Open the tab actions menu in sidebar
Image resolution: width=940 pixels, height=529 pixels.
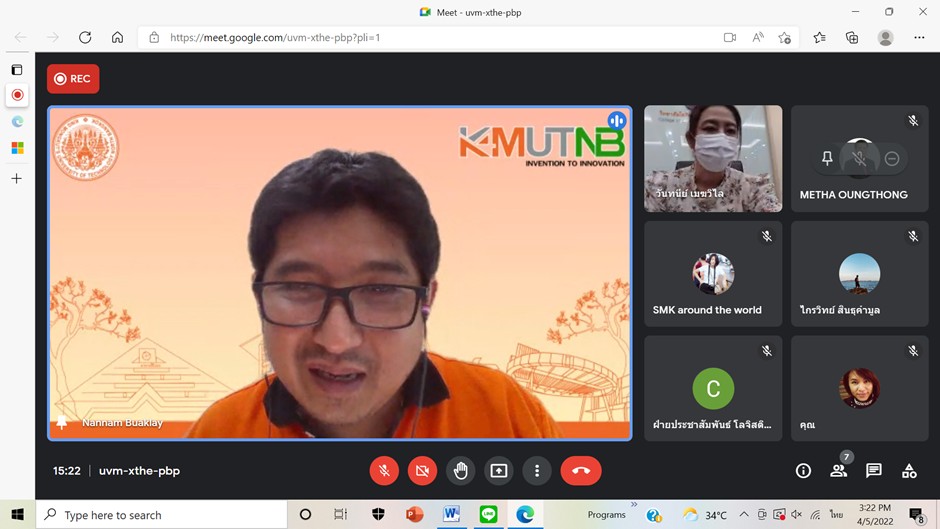(x=17, y=70)
